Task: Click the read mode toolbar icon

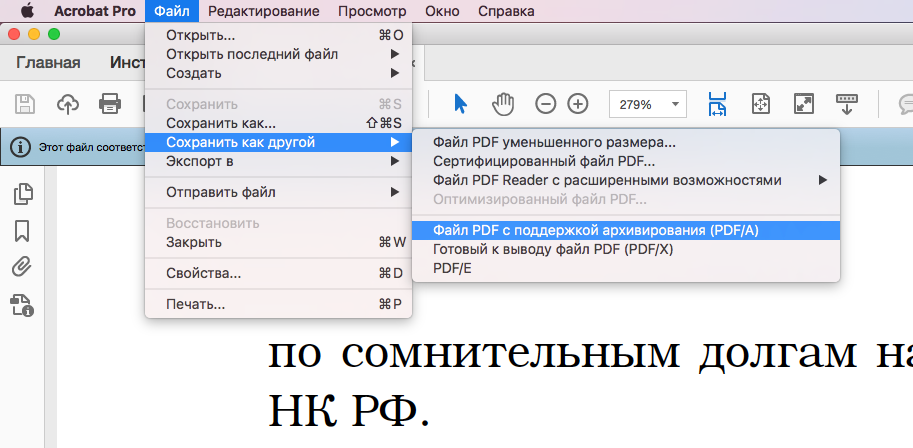Action: [847, 104]
